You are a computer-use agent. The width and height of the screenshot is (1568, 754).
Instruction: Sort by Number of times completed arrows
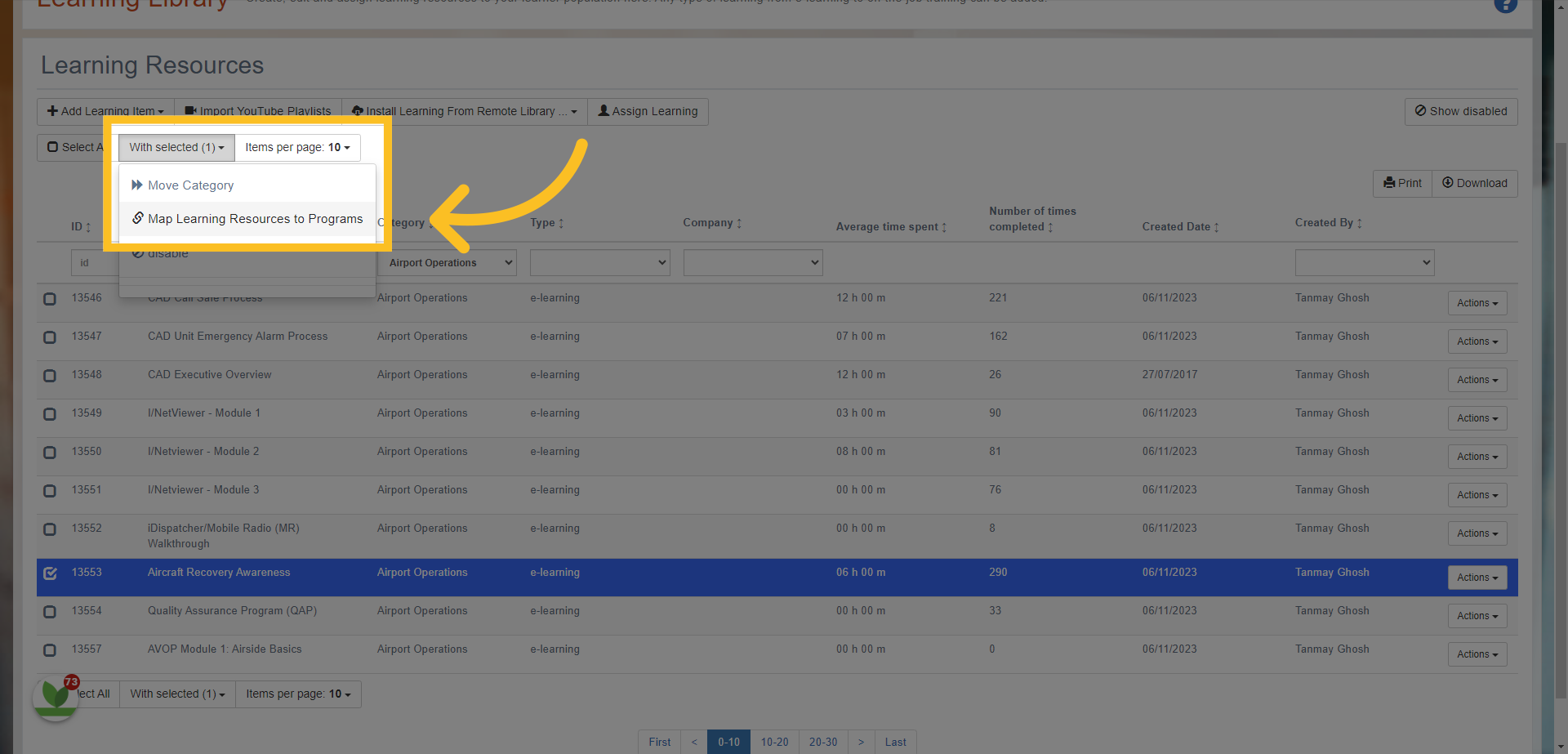pyautogui.click(x=1050, y=227)
